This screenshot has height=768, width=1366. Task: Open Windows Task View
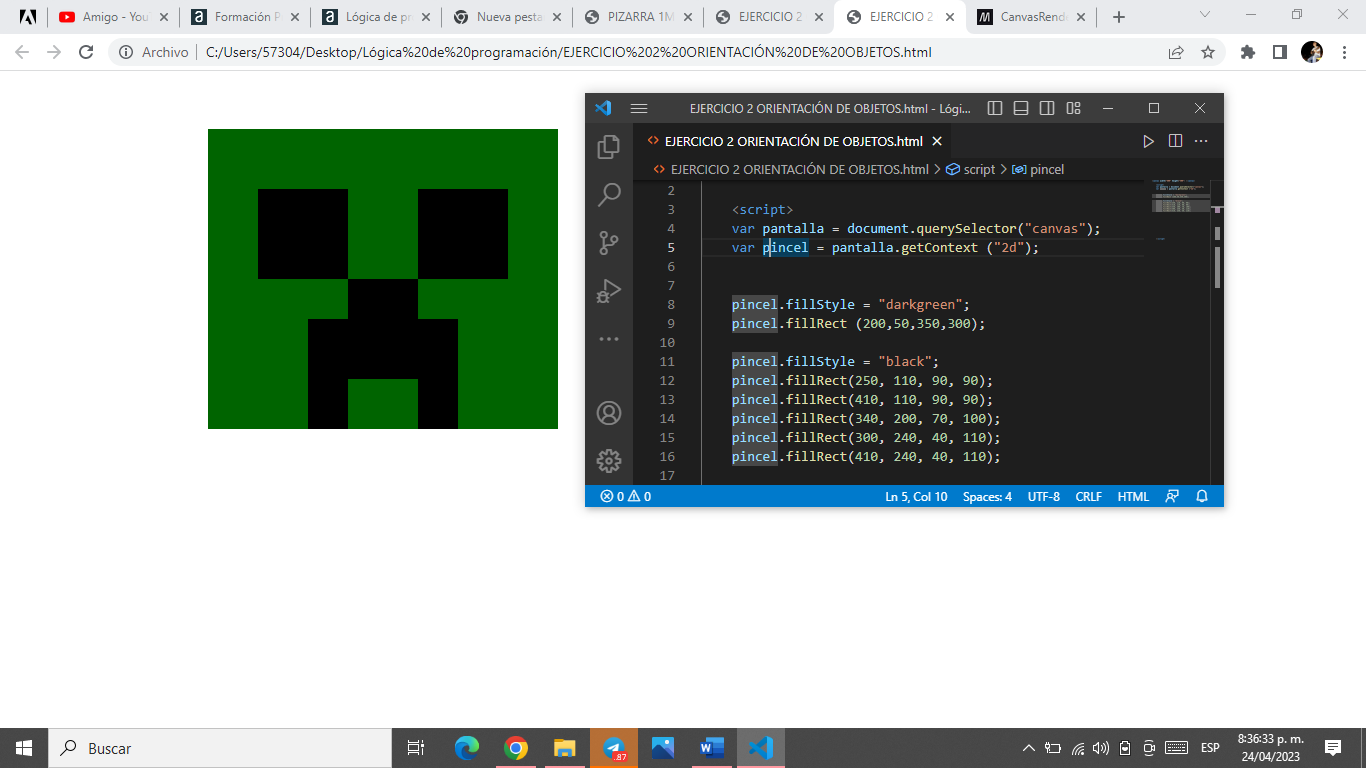tap(416, 747)
